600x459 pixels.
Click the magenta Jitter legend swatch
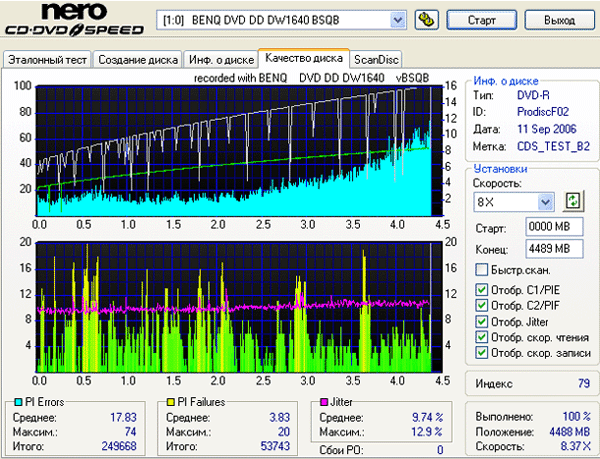click(x=324, y=401)
